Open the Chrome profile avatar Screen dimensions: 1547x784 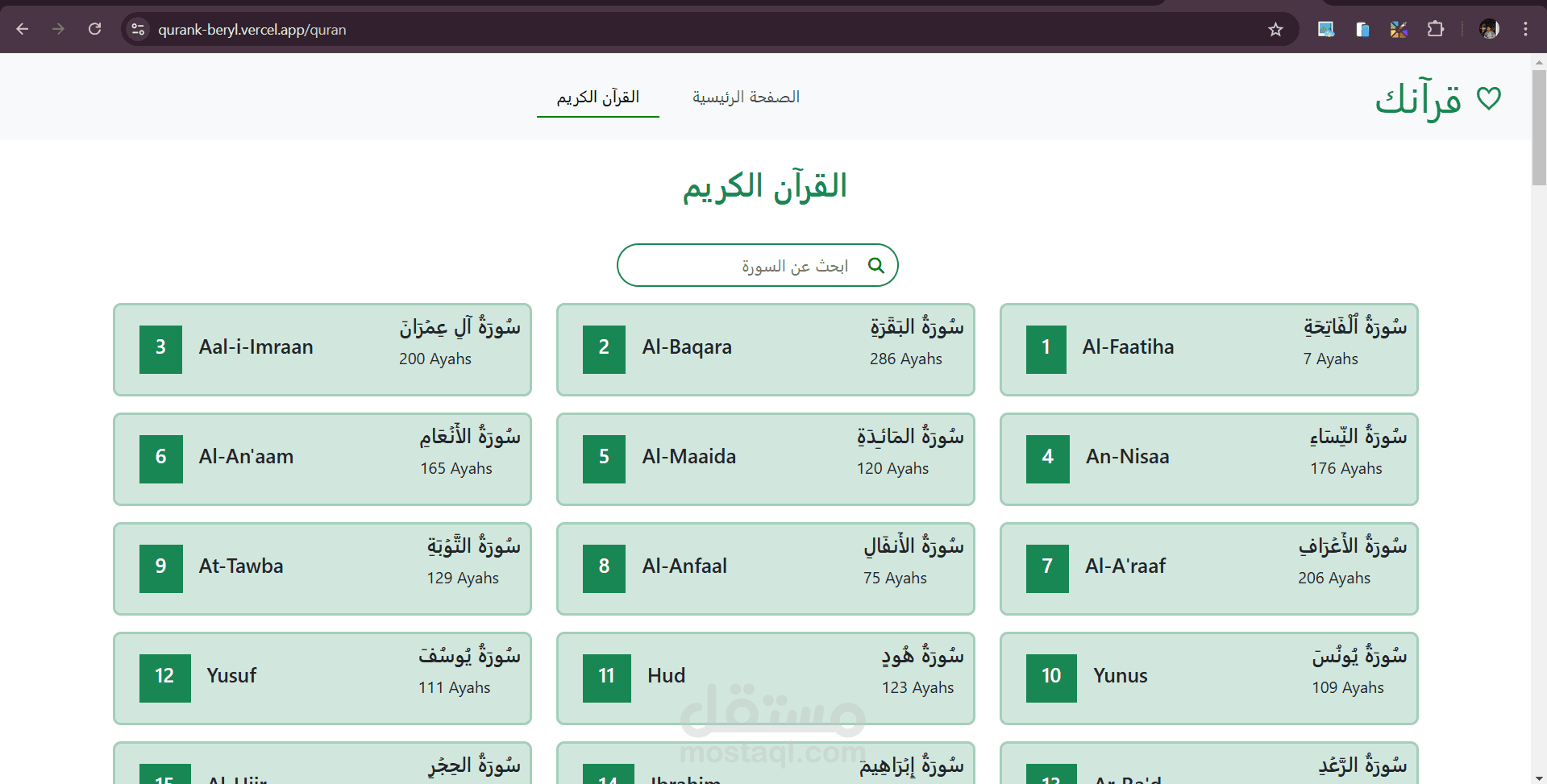[1489, 29]
